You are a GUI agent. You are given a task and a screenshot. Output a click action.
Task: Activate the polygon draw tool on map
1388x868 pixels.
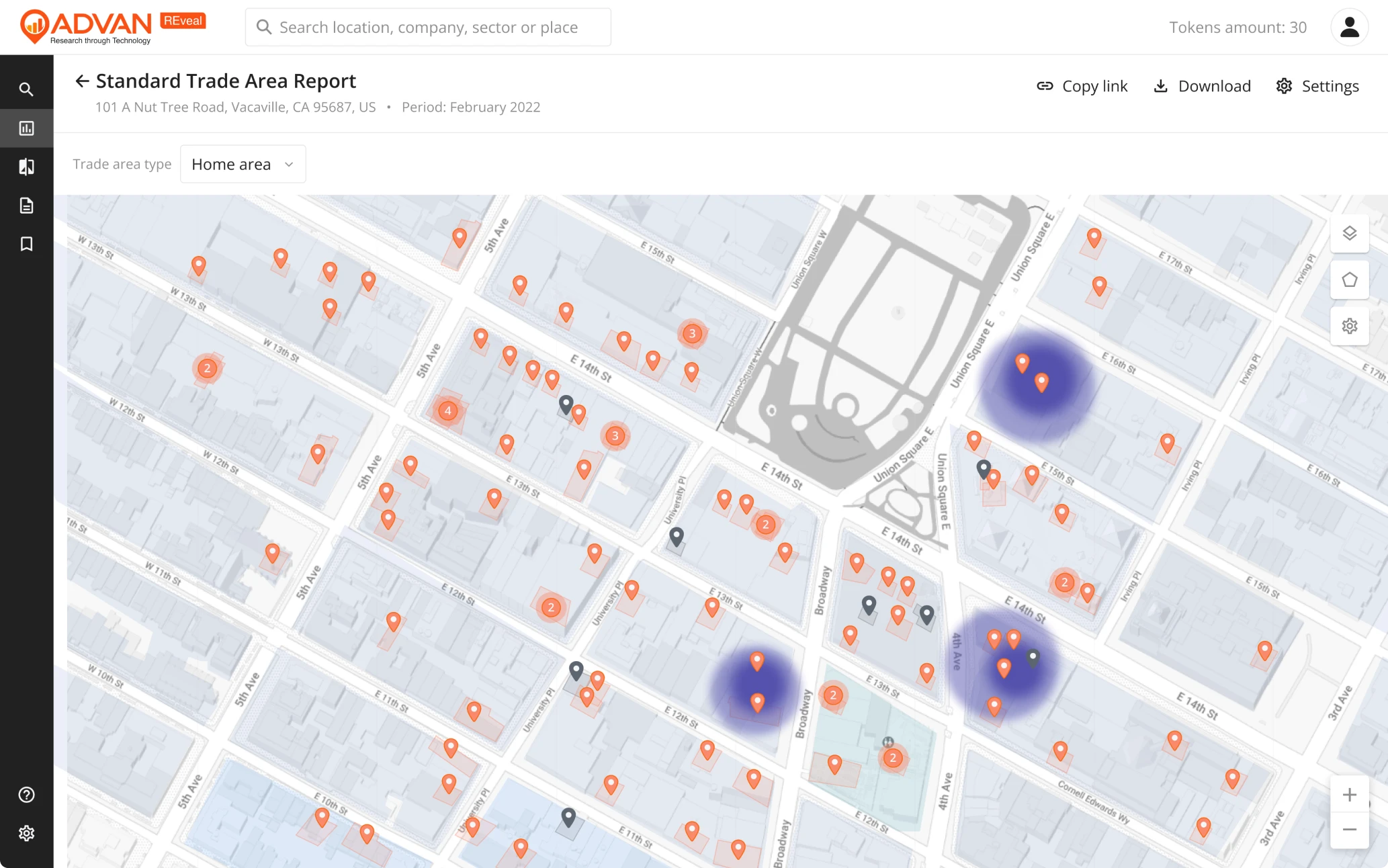(1349, 279)
